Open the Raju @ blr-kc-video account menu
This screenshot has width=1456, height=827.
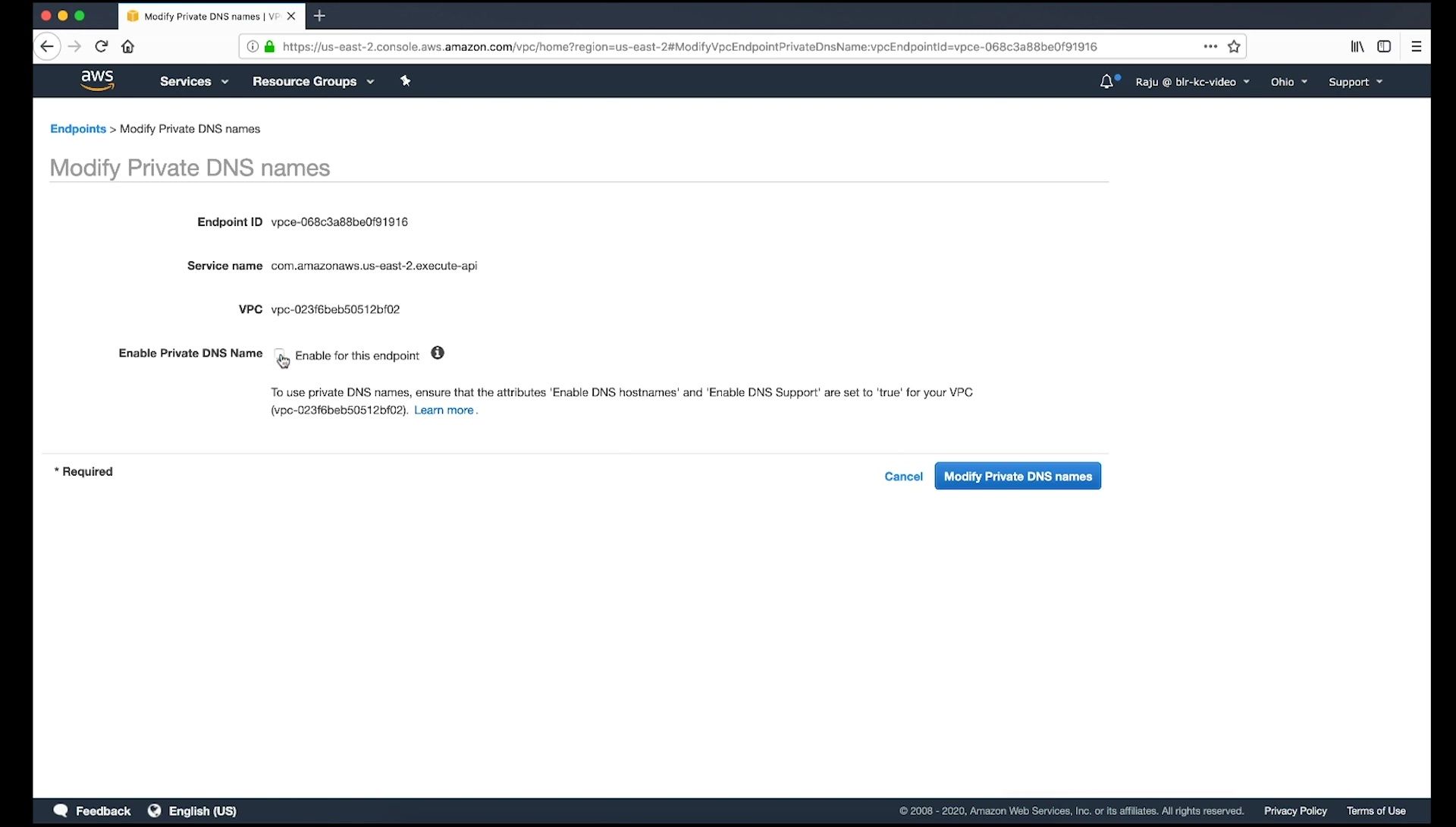(x=1192, y=82)
